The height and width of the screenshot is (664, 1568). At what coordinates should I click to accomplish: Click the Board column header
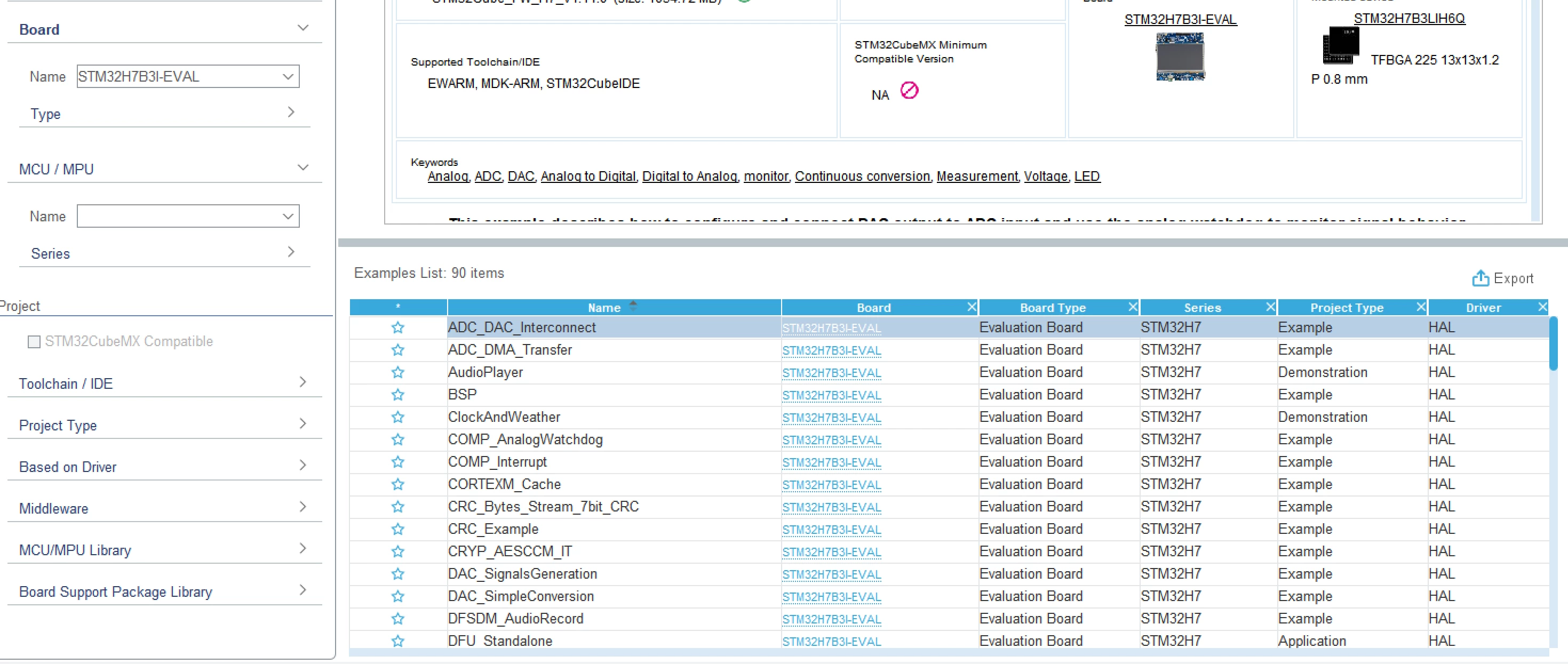tap(873, 307)
